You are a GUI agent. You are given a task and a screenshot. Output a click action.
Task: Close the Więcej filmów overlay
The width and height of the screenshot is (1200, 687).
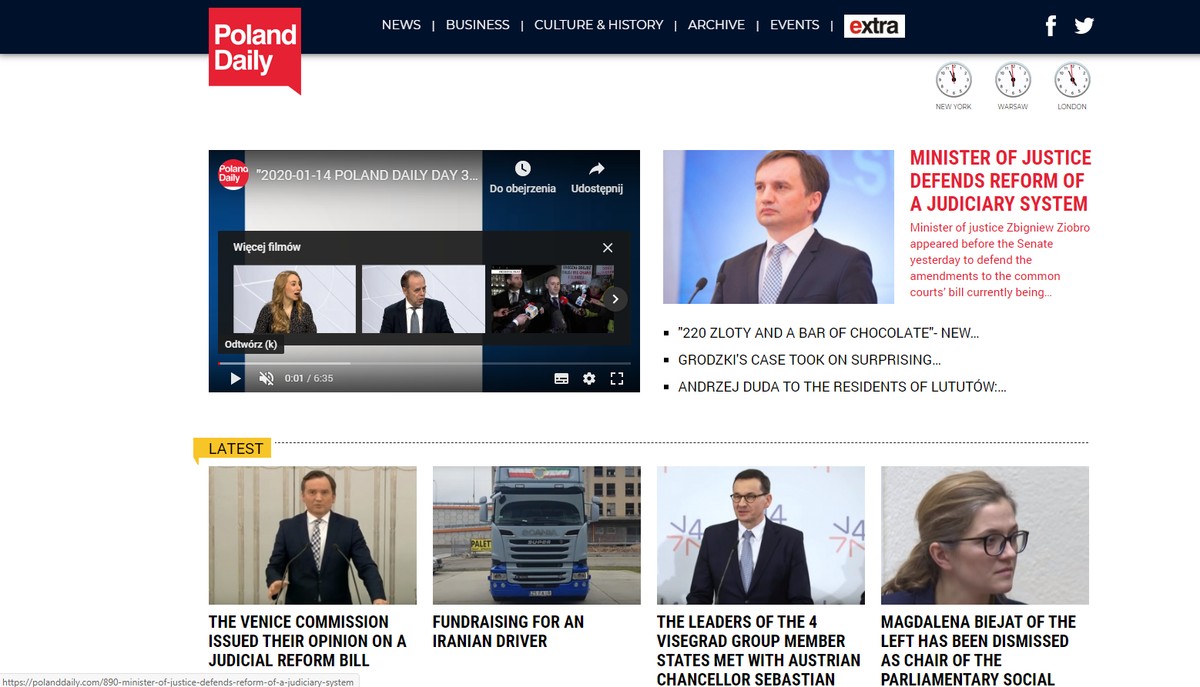(607, 247)
